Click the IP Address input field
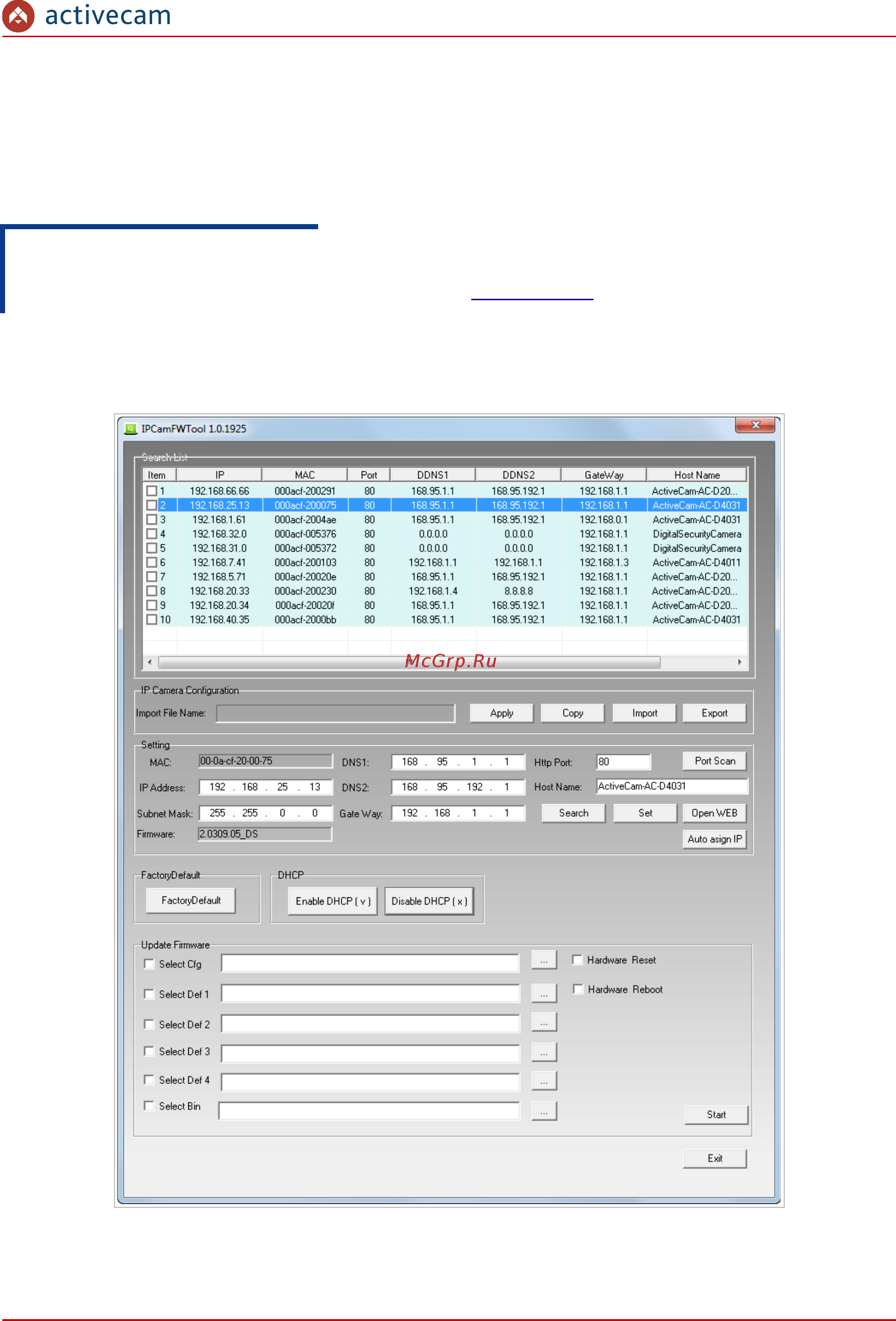The height and width of the screenshot is (1321, 896). point(266,786)
